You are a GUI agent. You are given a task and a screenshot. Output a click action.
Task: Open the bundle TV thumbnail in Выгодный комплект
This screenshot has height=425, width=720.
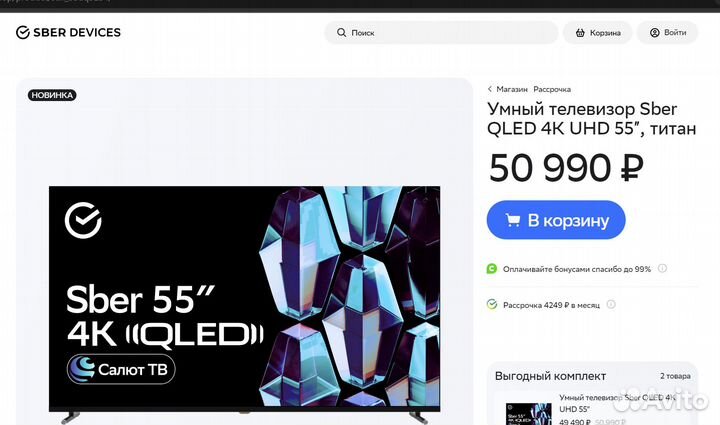click(x=529, y=414)
